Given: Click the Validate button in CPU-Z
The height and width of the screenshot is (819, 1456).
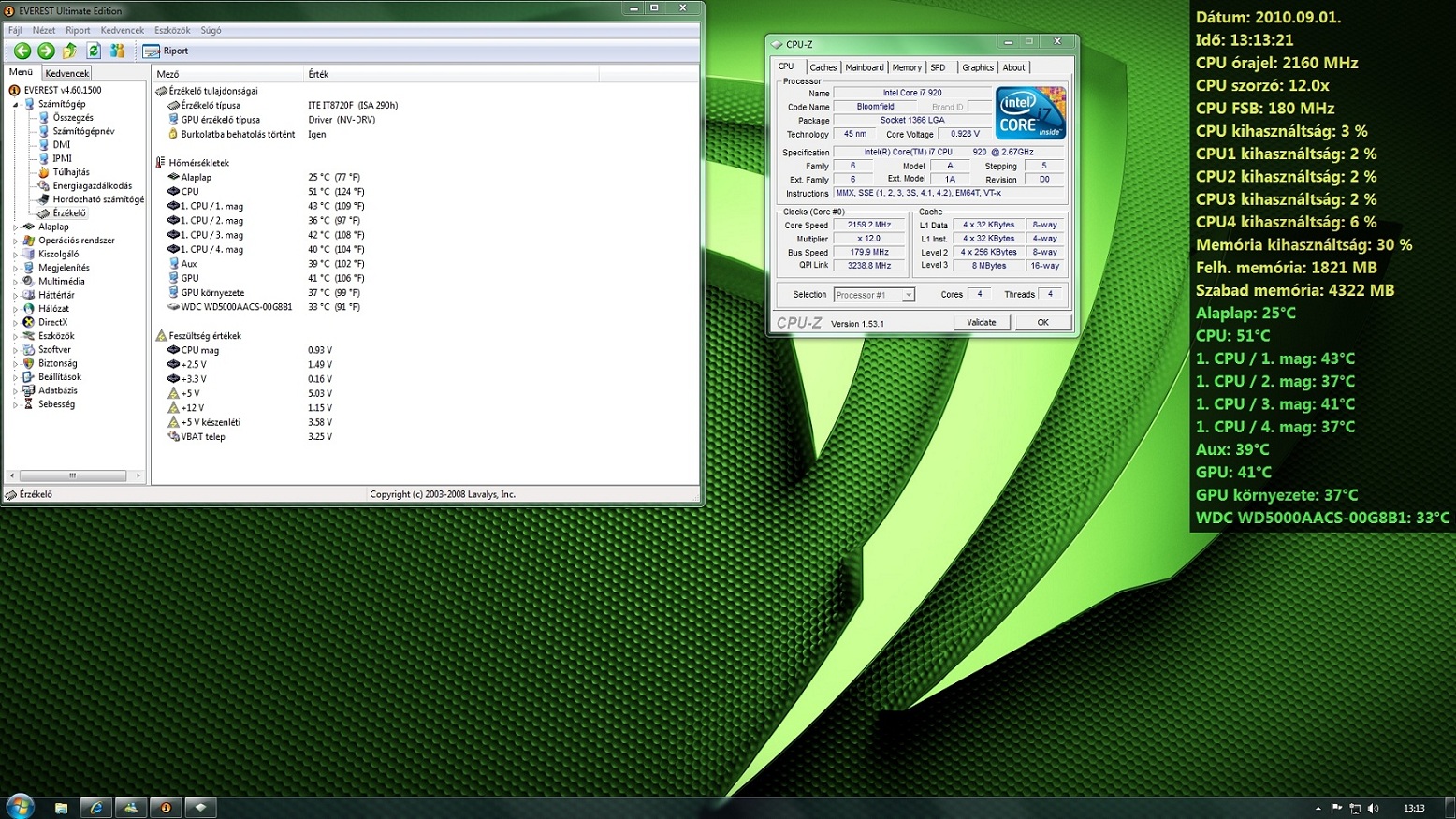Looking at the screenshot, I should point(982,323).
